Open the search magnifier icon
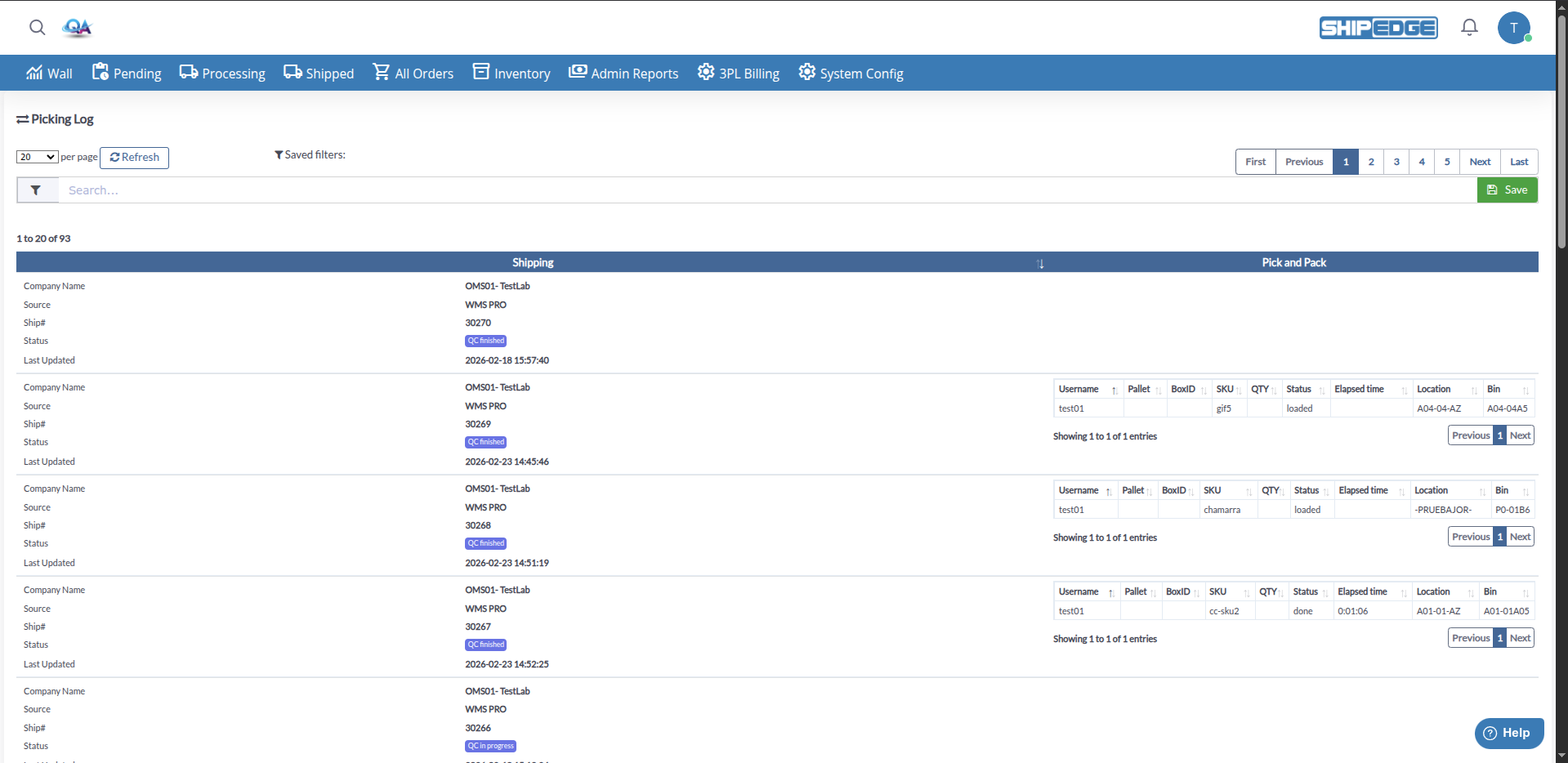This screenshot has width=1568, height=763. [x=38, y=27]
